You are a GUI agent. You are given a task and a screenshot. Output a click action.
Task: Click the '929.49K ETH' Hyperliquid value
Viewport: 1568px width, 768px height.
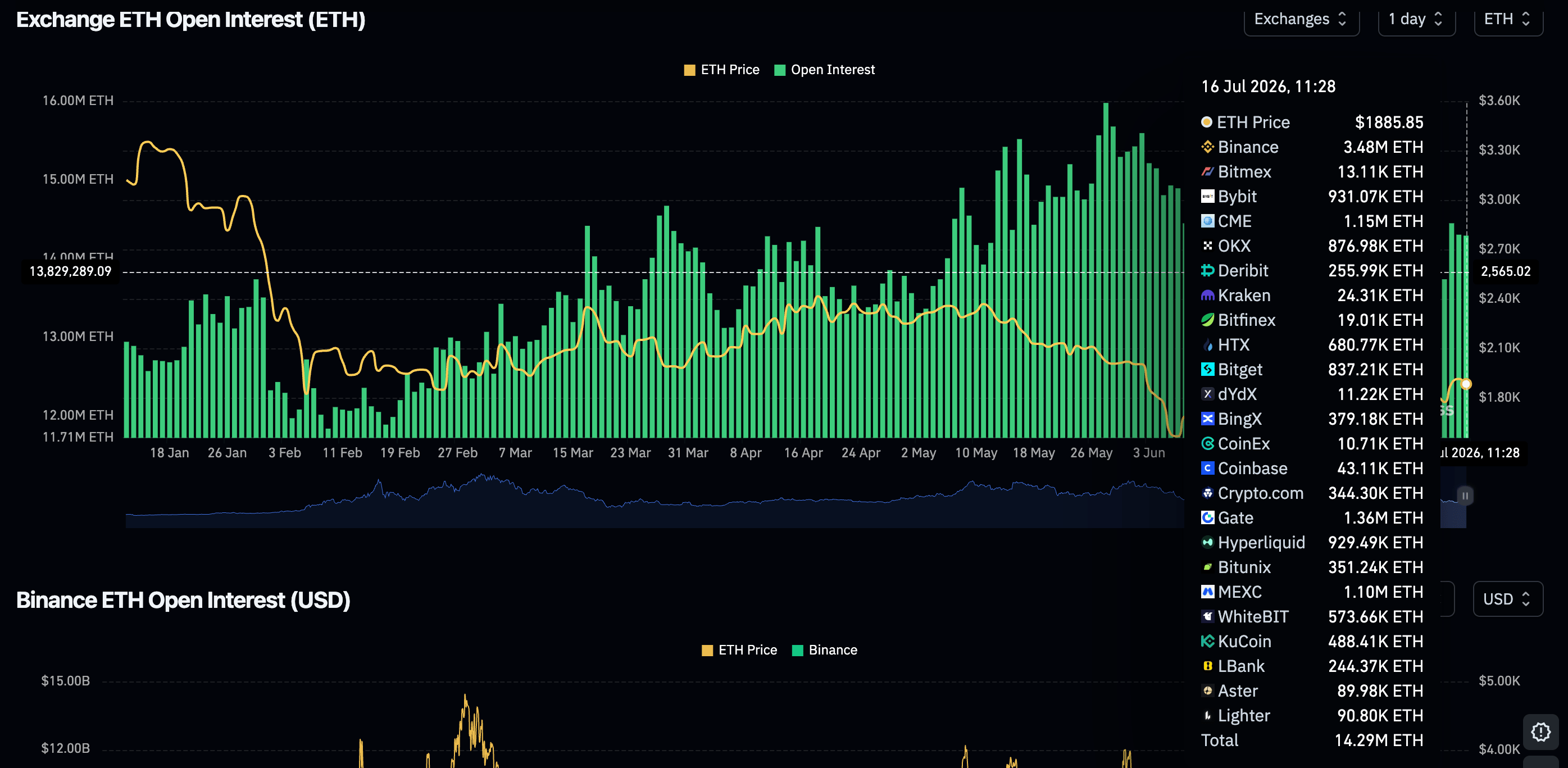click(x=1376, y=542)
